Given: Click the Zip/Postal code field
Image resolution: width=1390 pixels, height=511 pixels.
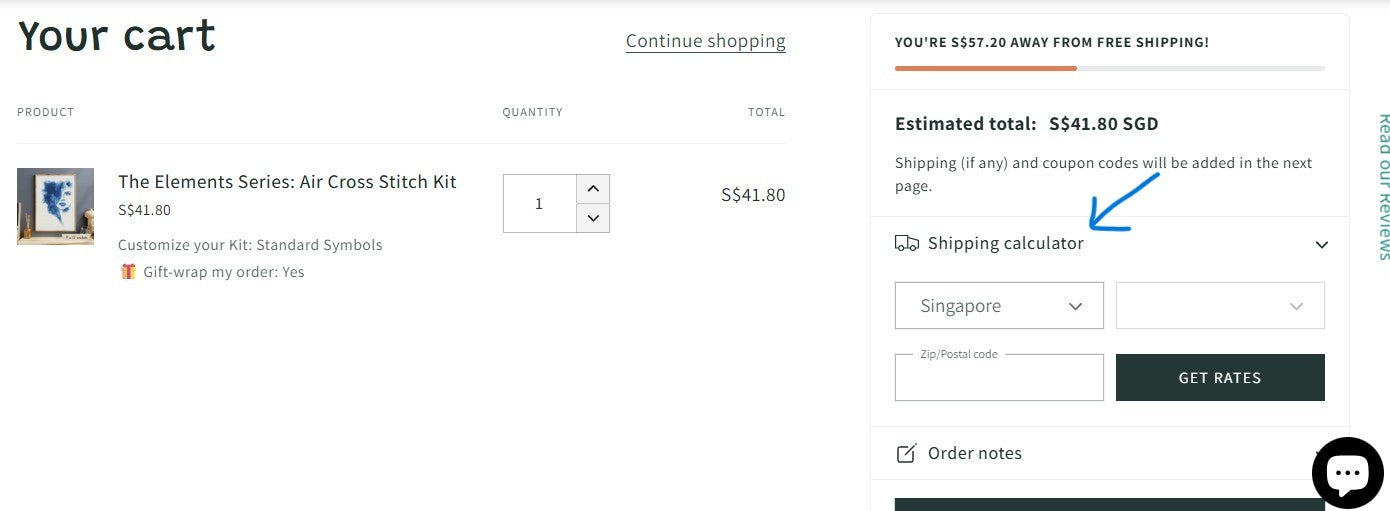Looking at the screenshot, I should click(999, 380).
